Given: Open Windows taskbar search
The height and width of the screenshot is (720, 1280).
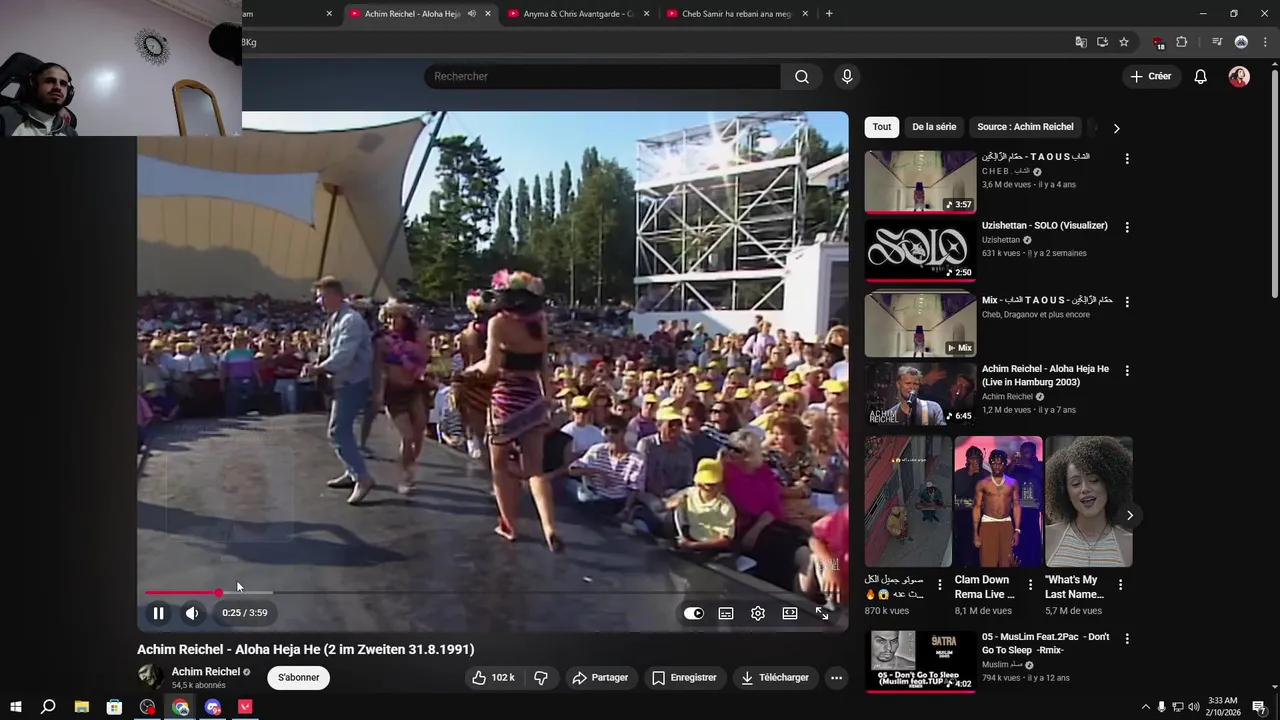Looking at the screenshot, I should point(48,707).
